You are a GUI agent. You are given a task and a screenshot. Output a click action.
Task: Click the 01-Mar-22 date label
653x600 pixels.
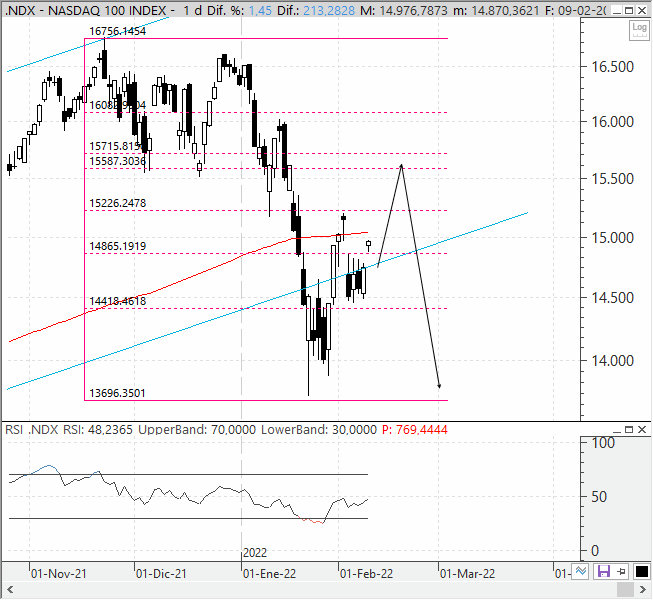point(468,574)
